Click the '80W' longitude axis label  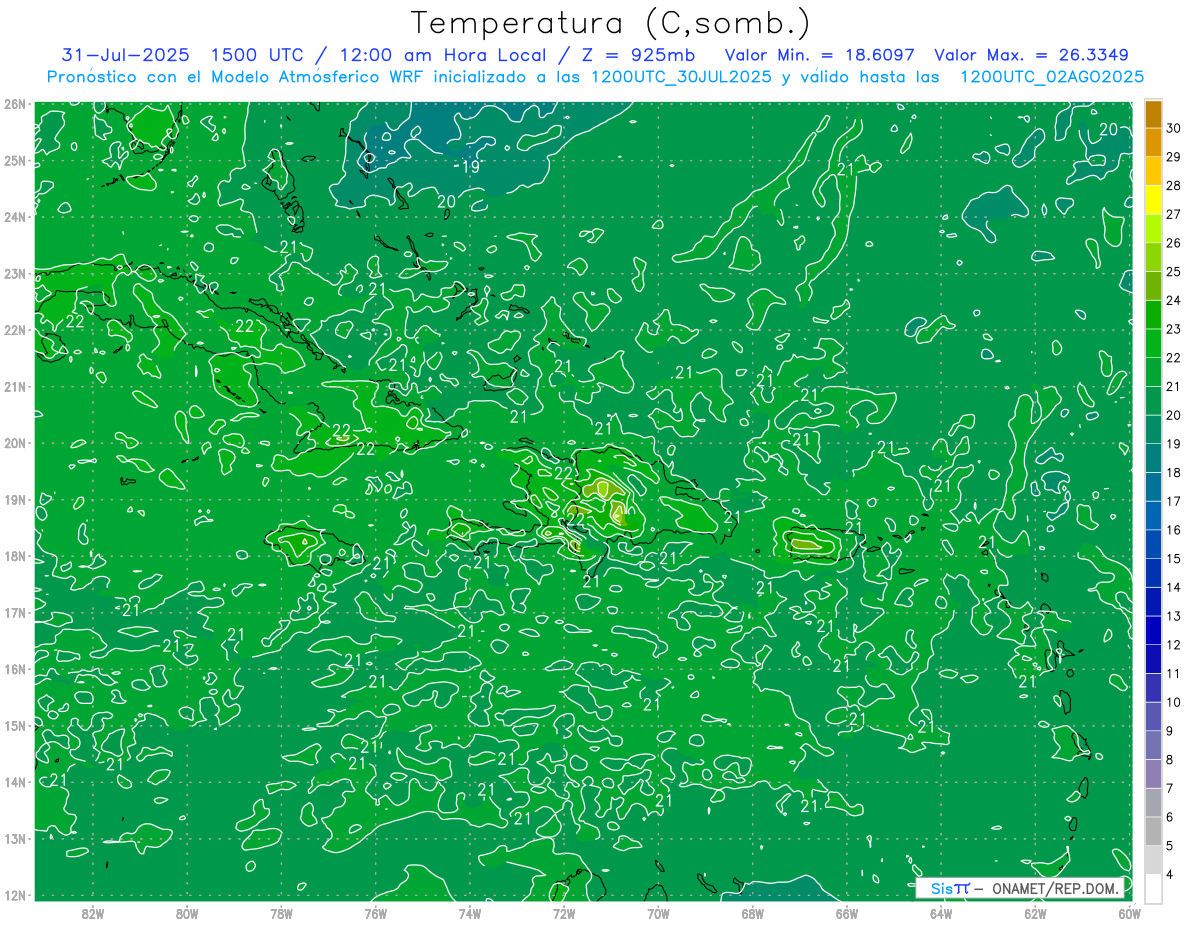tap(187, 913)
